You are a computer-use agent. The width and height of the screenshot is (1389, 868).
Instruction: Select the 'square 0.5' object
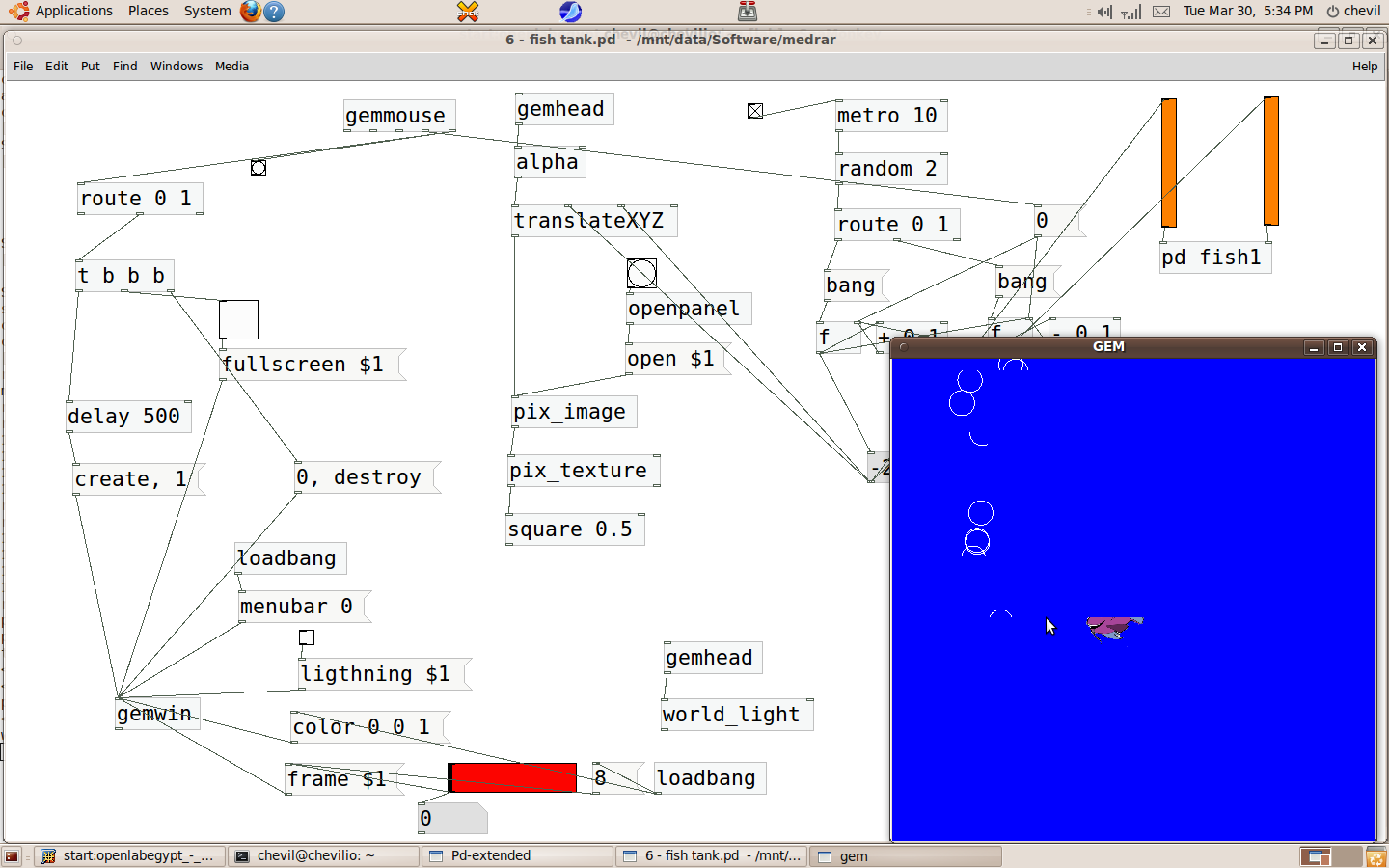pyautogui.click(x=576, y=529)
